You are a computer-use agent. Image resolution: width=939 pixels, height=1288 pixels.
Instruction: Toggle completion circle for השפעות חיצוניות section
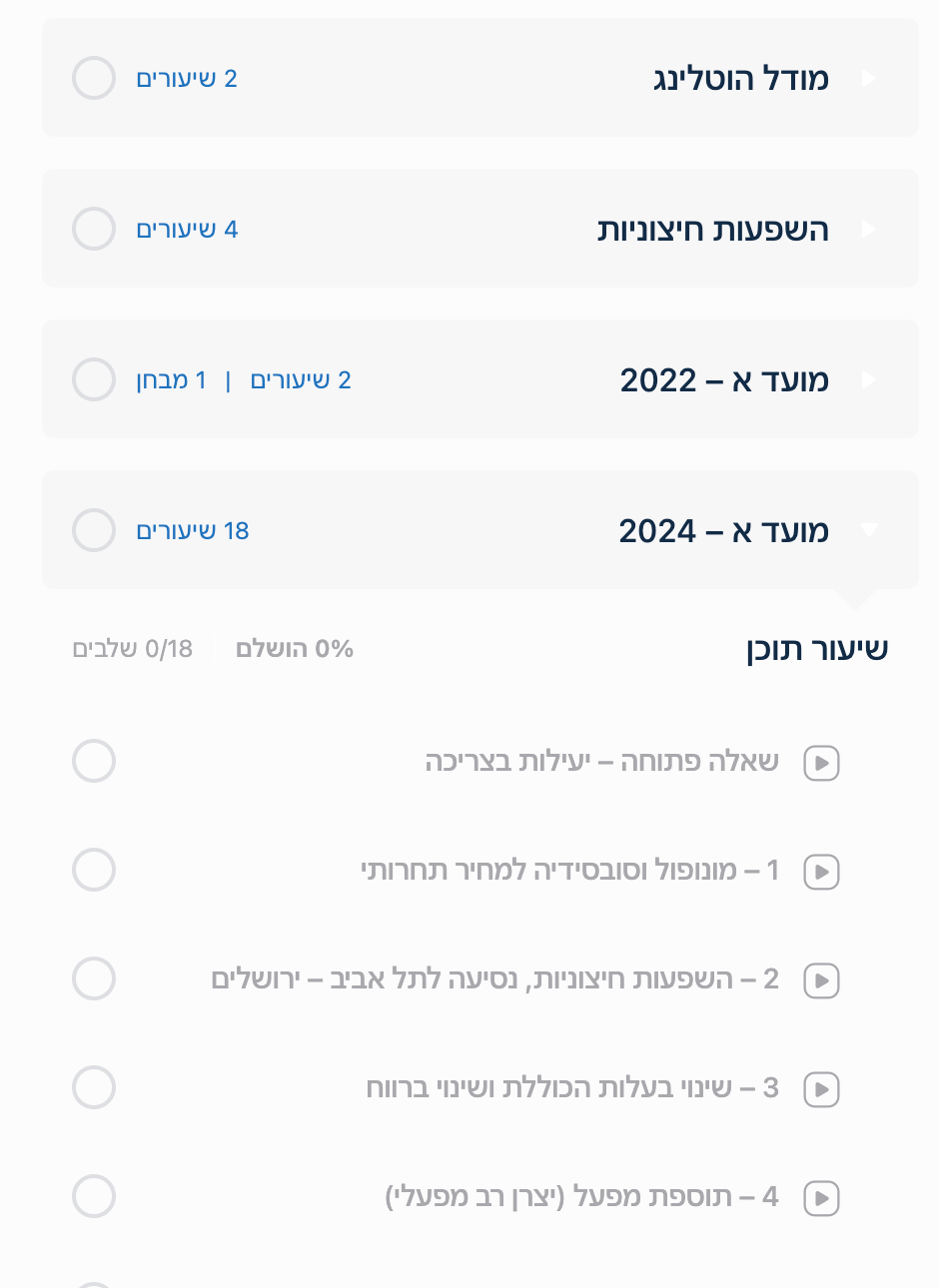tap(94, 229)
